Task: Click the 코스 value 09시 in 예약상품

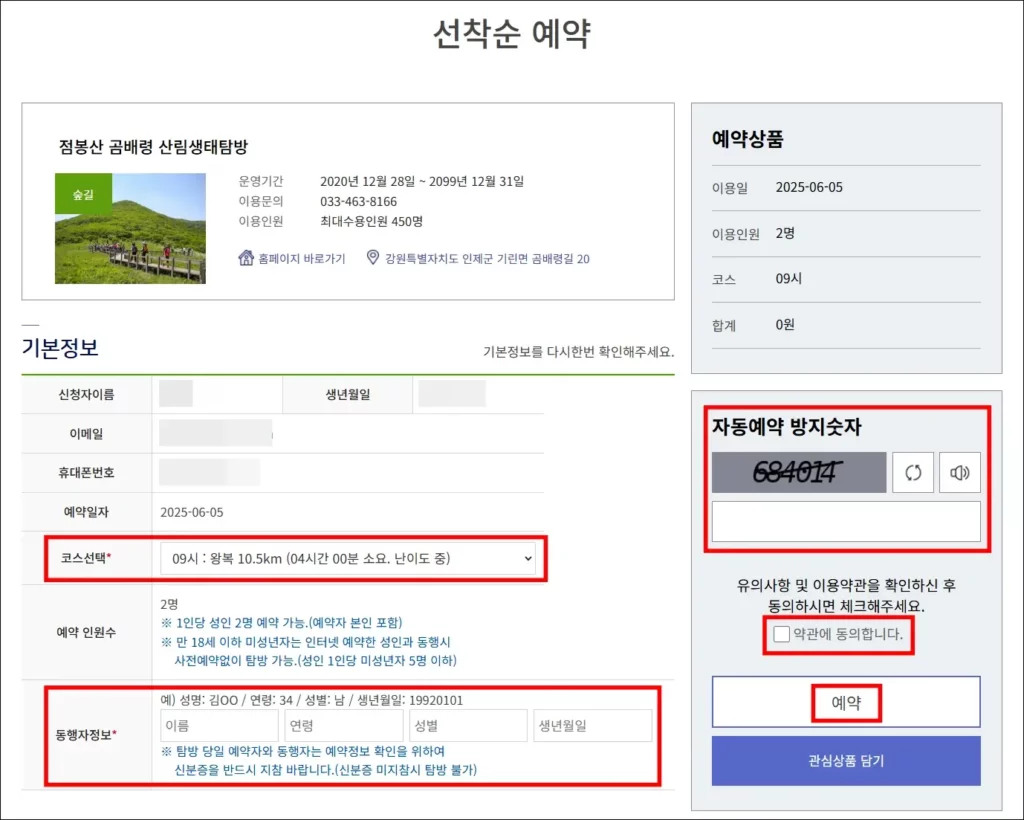Action: (x=788, y=279)
